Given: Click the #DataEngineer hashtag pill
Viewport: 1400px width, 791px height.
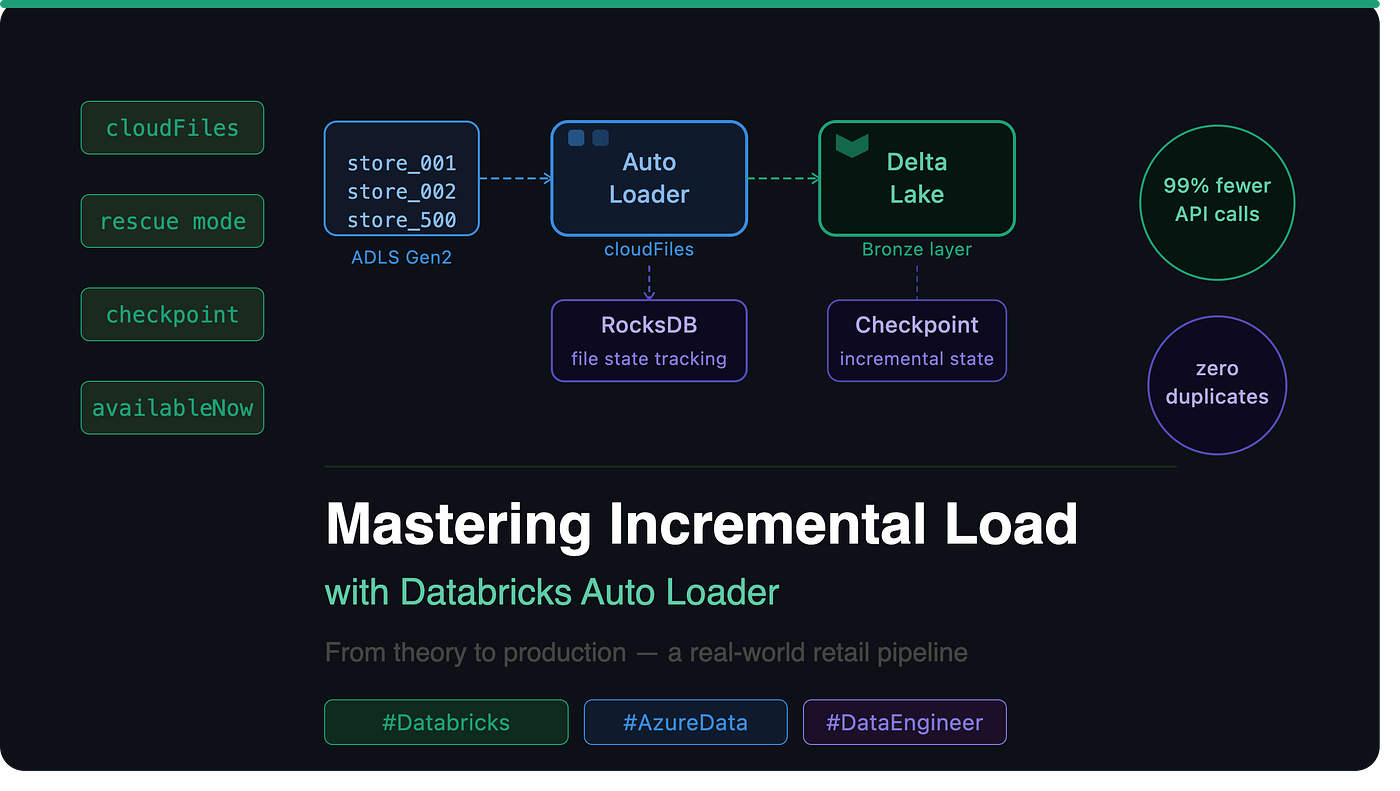Looking at the screenshot, I should click(905, 722).
